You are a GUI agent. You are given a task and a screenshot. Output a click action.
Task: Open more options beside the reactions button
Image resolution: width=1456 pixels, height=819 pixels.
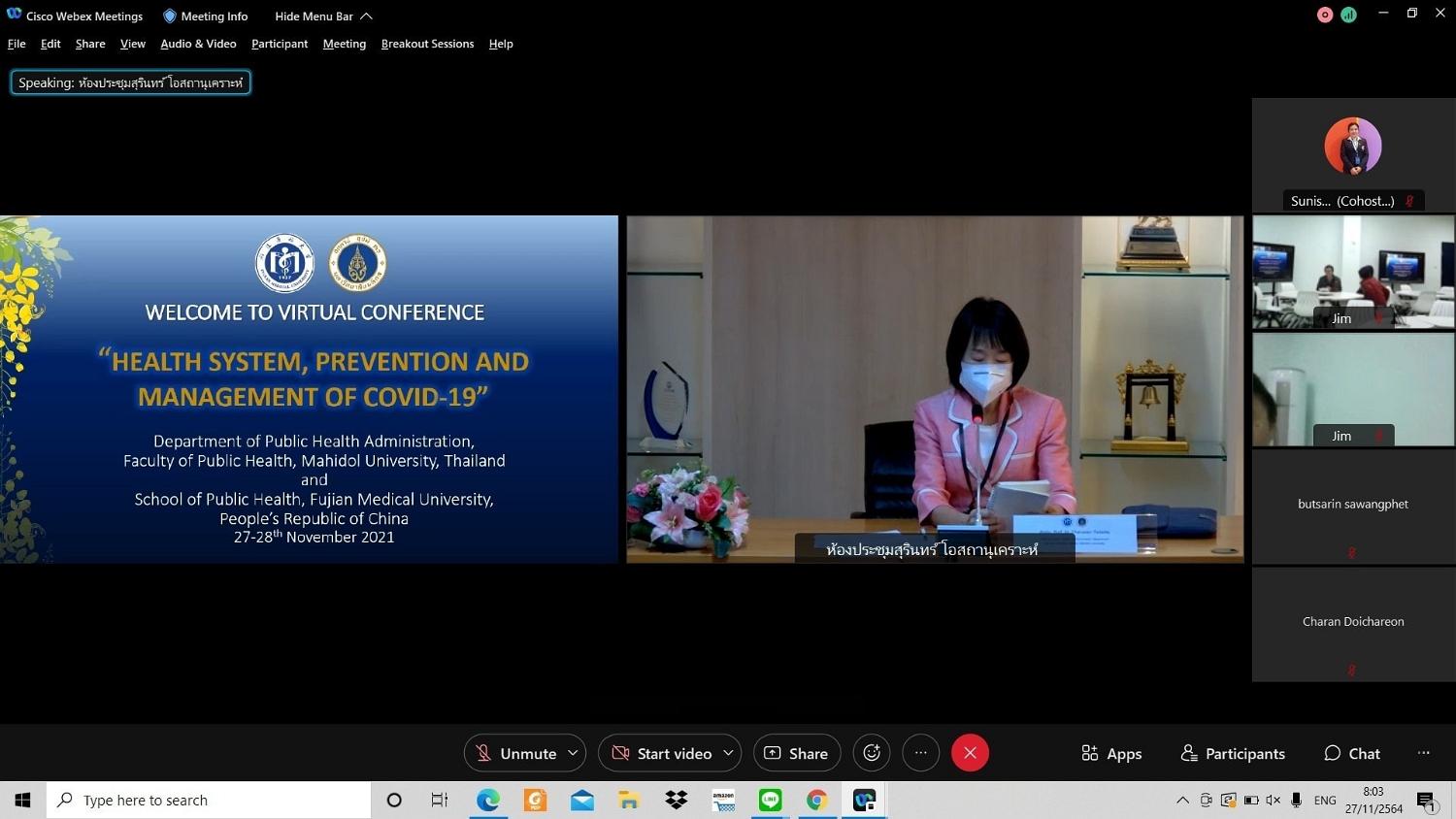pos(920,753)
